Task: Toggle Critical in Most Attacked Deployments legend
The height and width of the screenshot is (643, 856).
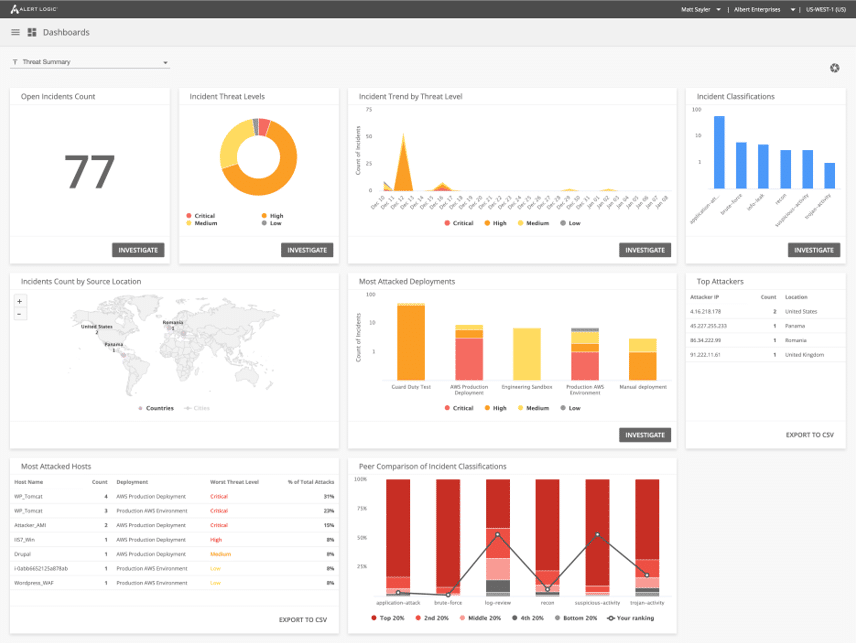Action: (x=459, y=408)
